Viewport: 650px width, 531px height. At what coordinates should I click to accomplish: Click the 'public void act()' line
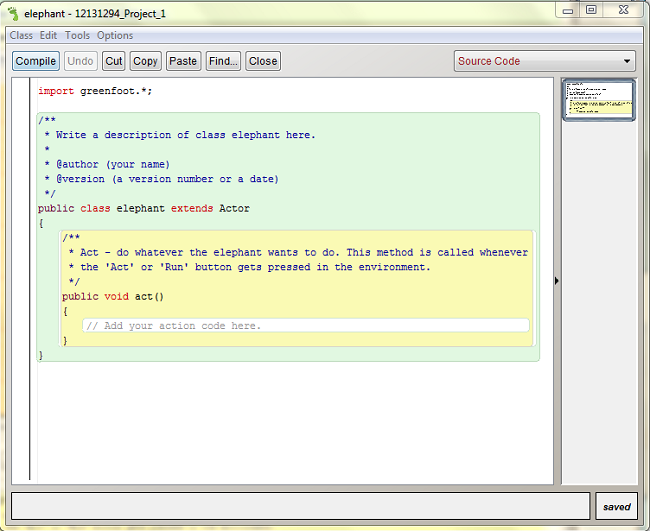113,296
